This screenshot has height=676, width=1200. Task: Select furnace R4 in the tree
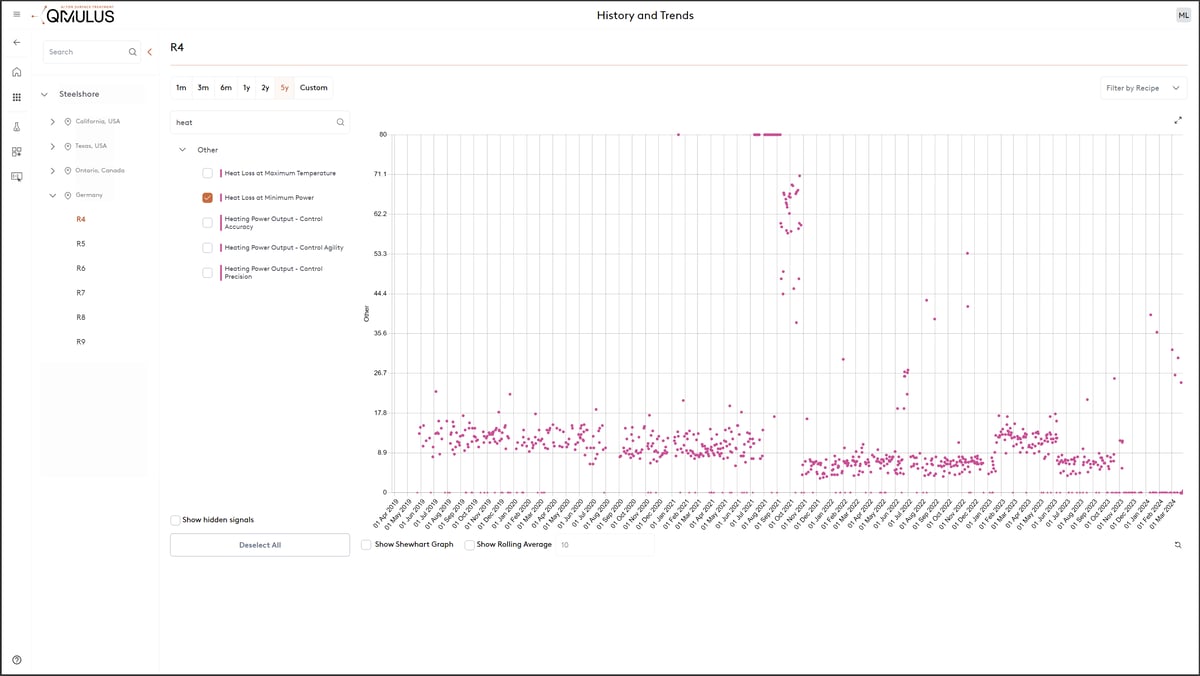click(81, 219)
